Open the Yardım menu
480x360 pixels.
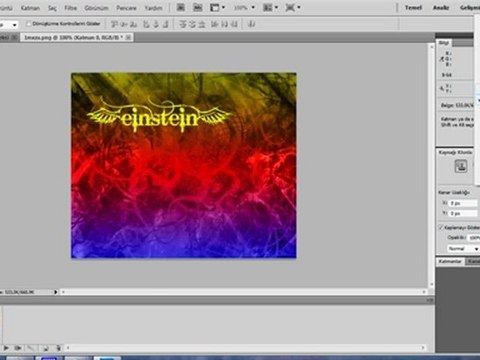[153, 8]
